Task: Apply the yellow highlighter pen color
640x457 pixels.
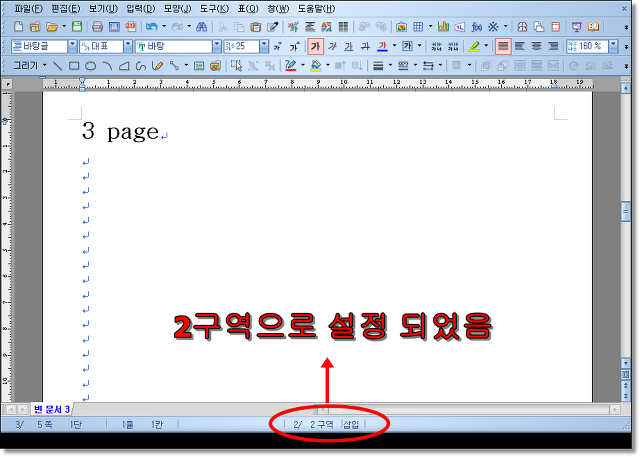Action: (x=473, y=47)
